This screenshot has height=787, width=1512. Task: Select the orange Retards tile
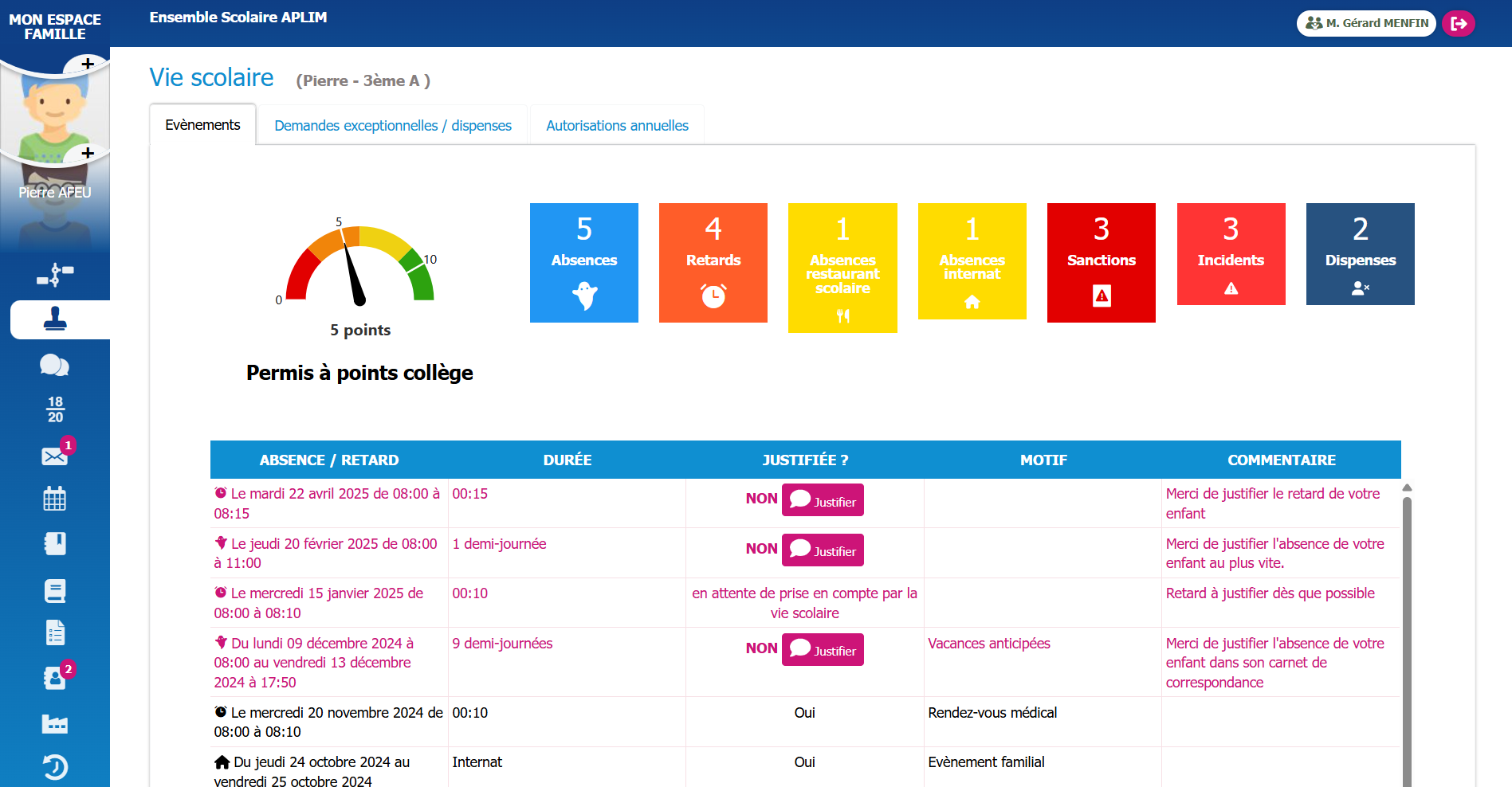(713, 263)
